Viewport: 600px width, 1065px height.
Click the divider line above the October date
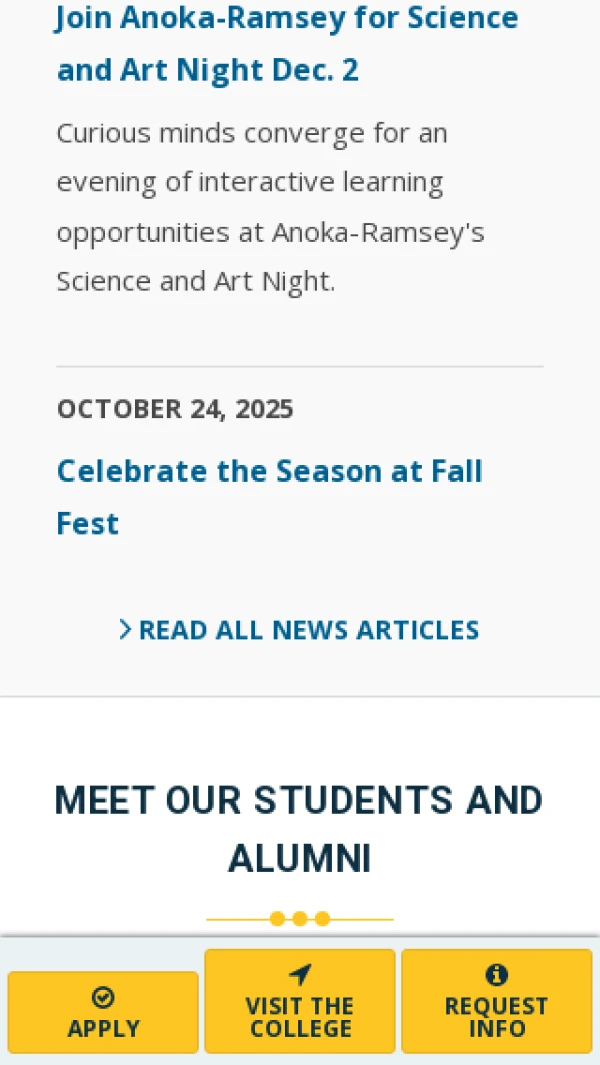click(x=300, y=367)
